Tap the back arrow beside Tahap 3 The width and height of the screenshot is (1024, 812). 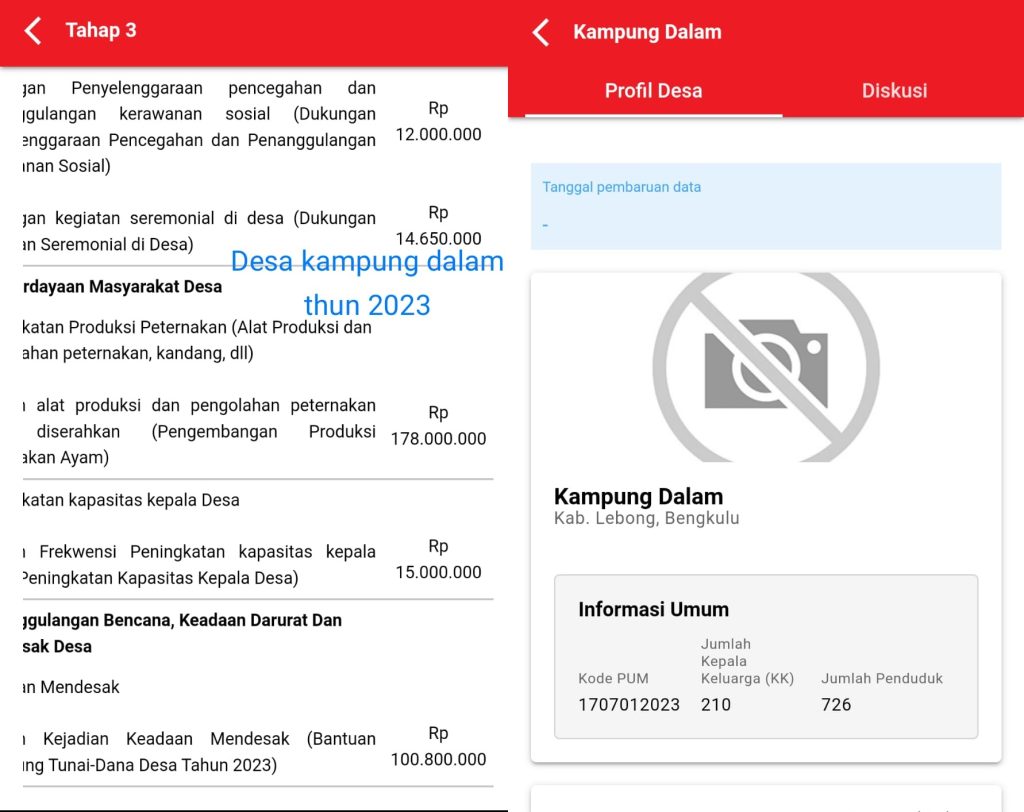(x=34, y=31)
